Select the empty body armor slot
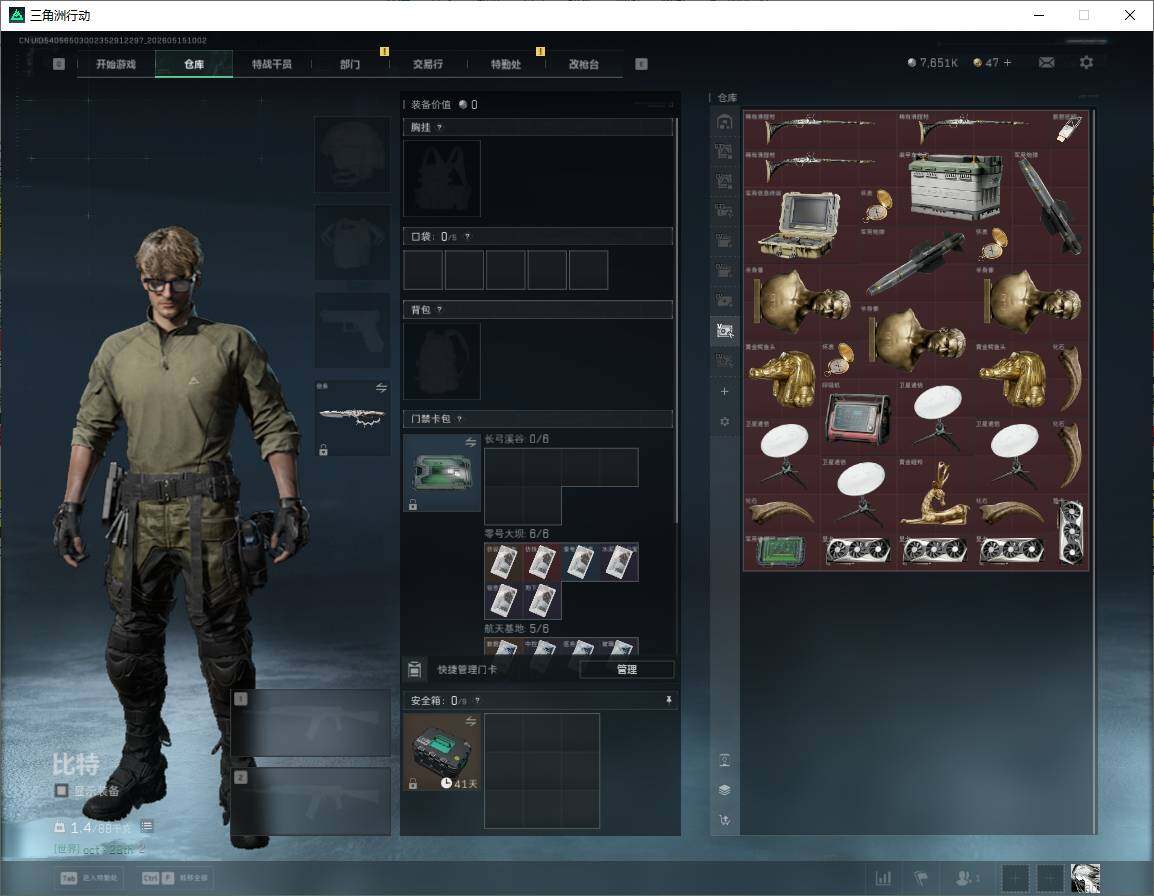1154x896 pixels. (353, 242)
